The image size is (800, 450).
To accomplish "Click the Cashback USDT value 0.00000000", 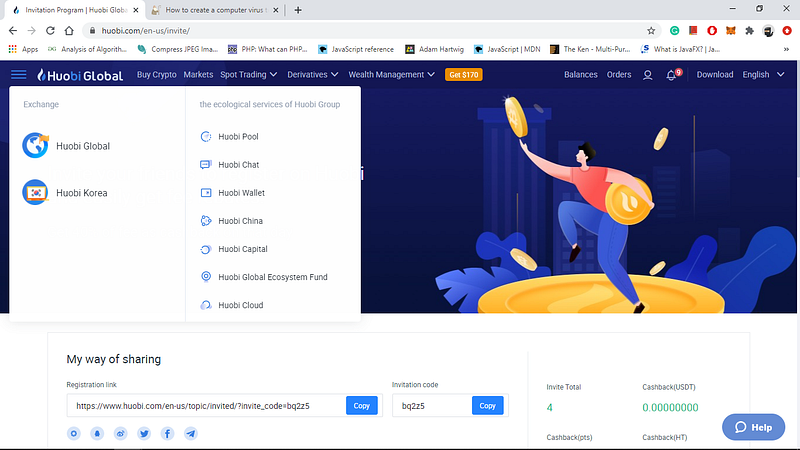I will click(x=670, y=407).
